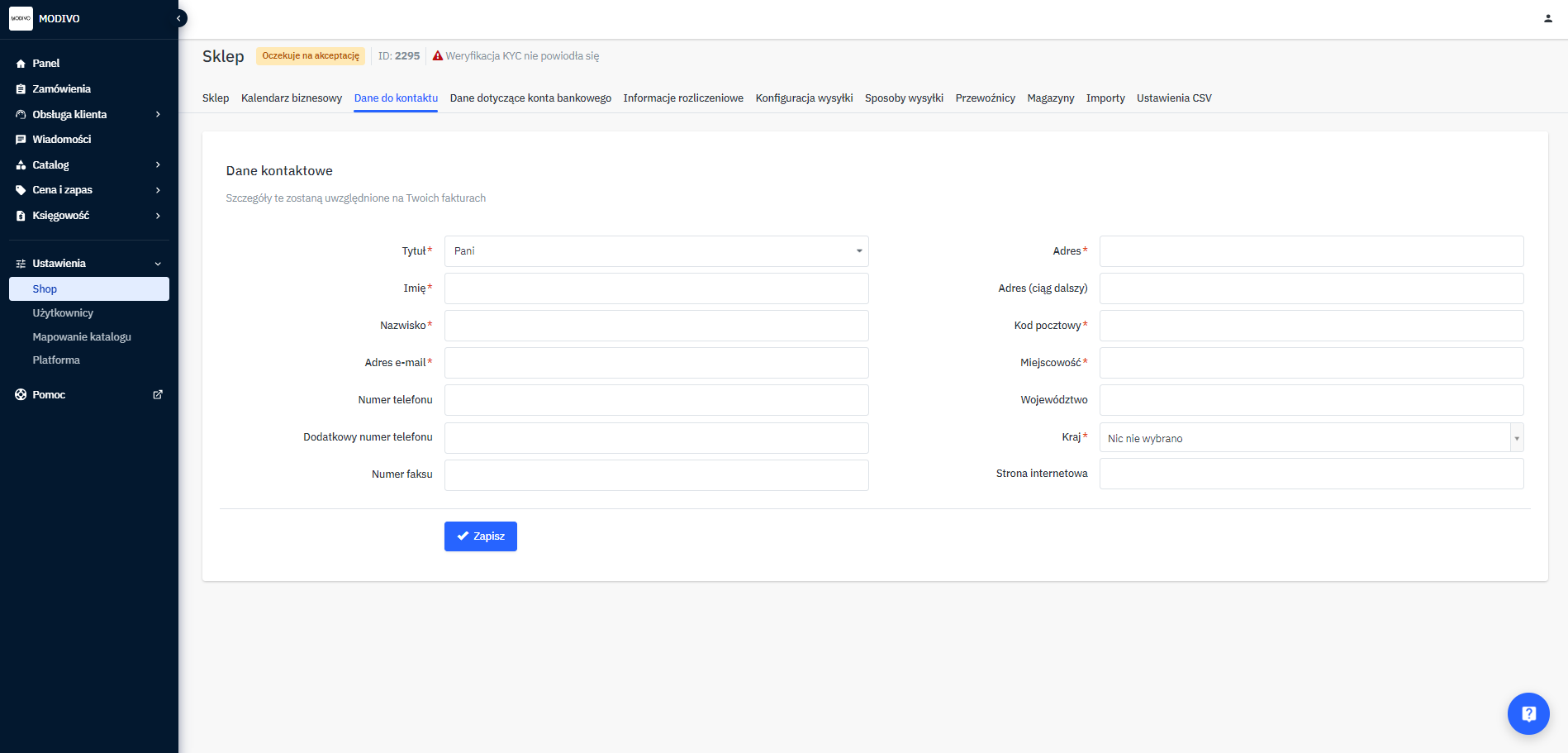
Task: Expand the Obsługa klienta submenu
Action: pyautogui.click(x=158, y=115)
